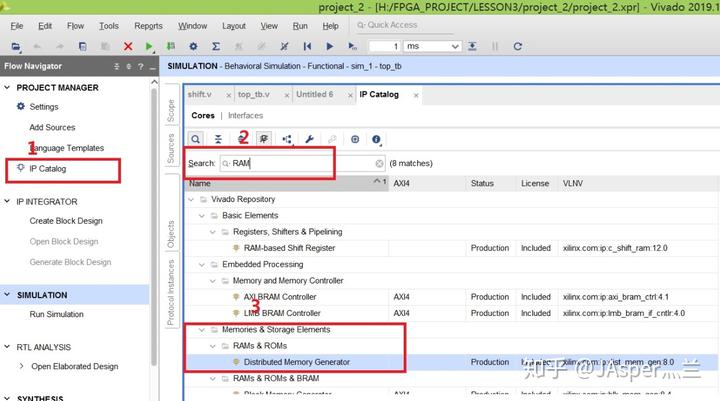The width and height of the screenshot is (720, 401).
Task: Select RAM-based Shift Register IP
Action: tap(289, 248)
